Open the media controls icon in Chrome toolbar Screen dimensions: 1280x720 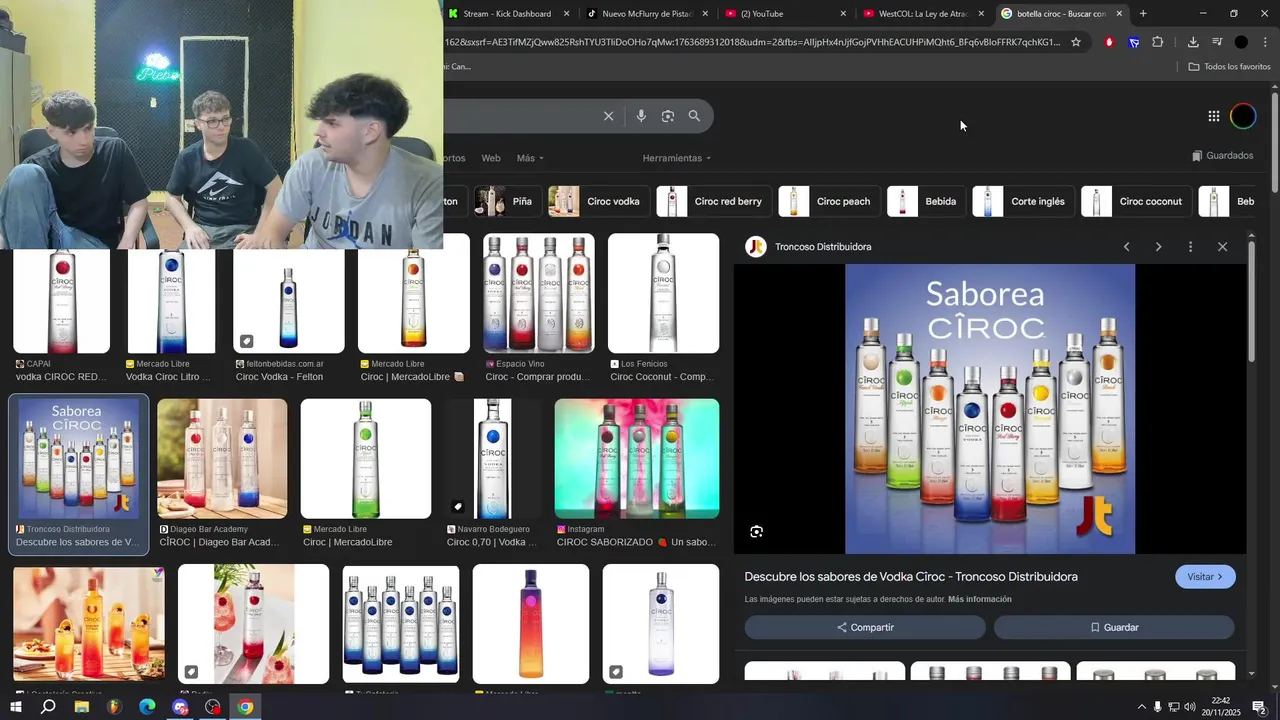point(1217,42)
